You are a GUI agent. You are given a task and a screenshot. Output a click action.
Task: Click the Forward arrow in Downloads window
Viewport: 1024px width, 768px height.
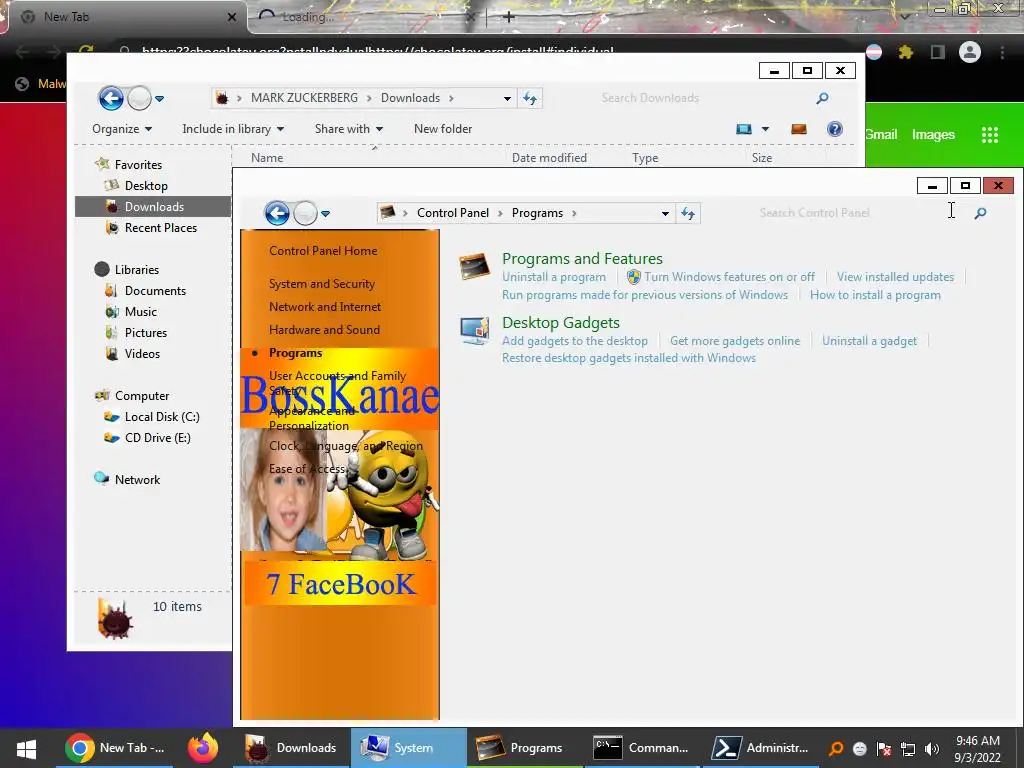139,99
